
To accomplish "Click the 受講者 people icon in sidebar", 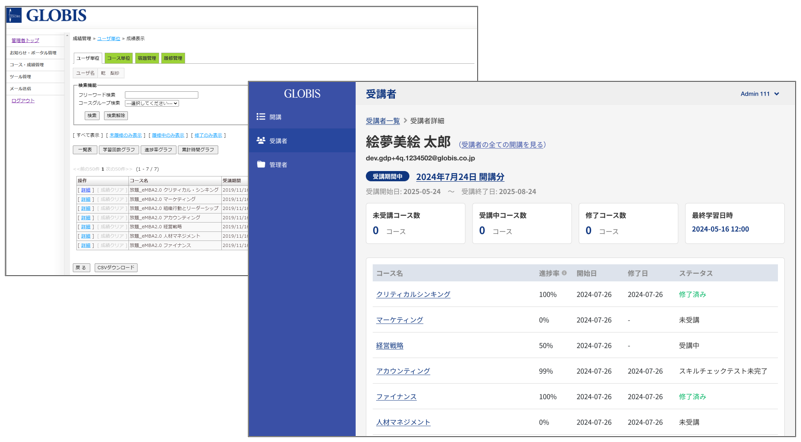I will click(261, 141).
